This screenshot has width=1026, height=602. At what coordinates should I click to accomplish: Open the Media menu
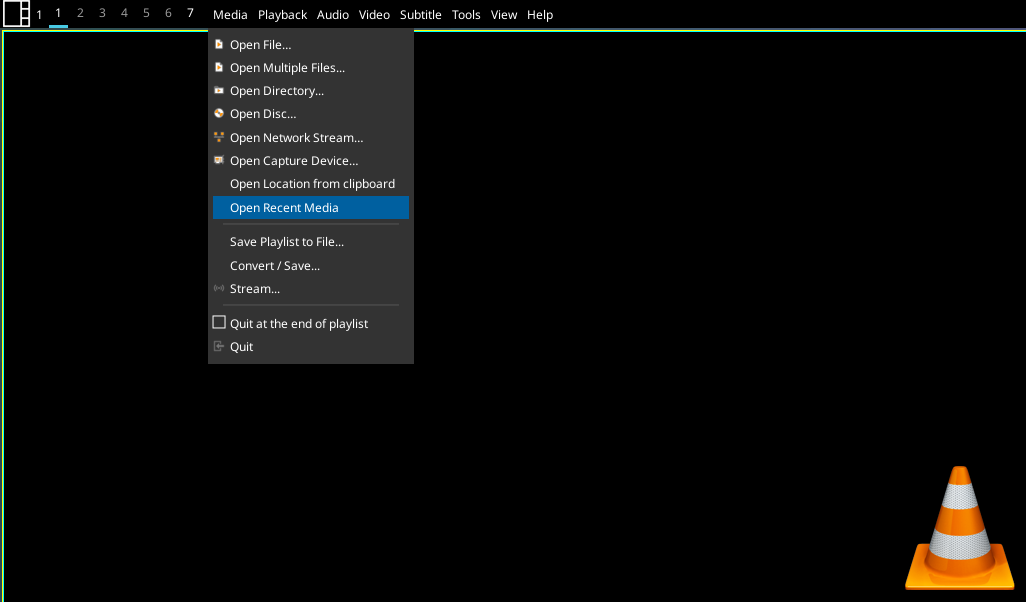[230, 14]
